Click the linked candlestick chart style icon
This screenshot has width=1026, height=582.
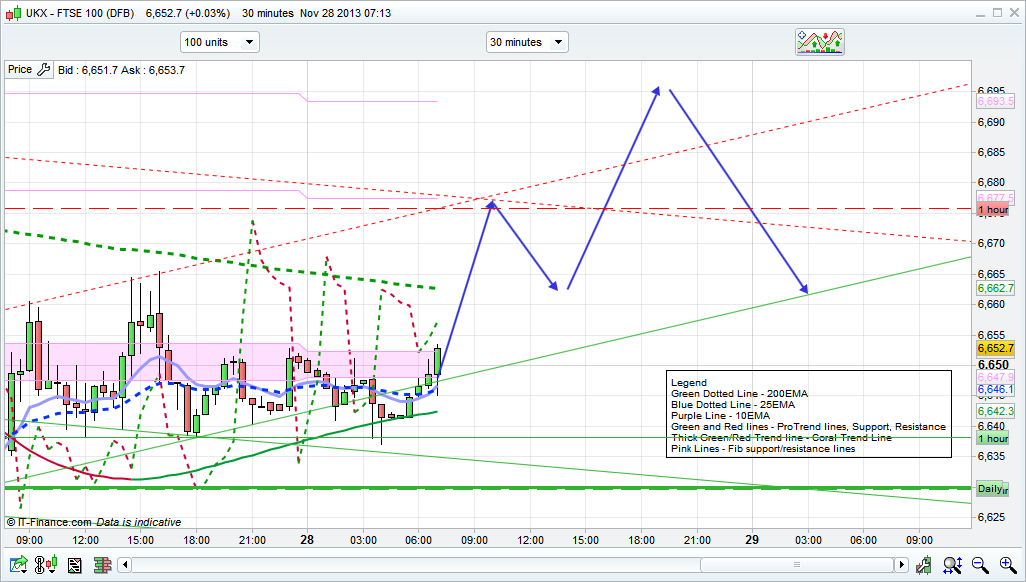point(46,565)
